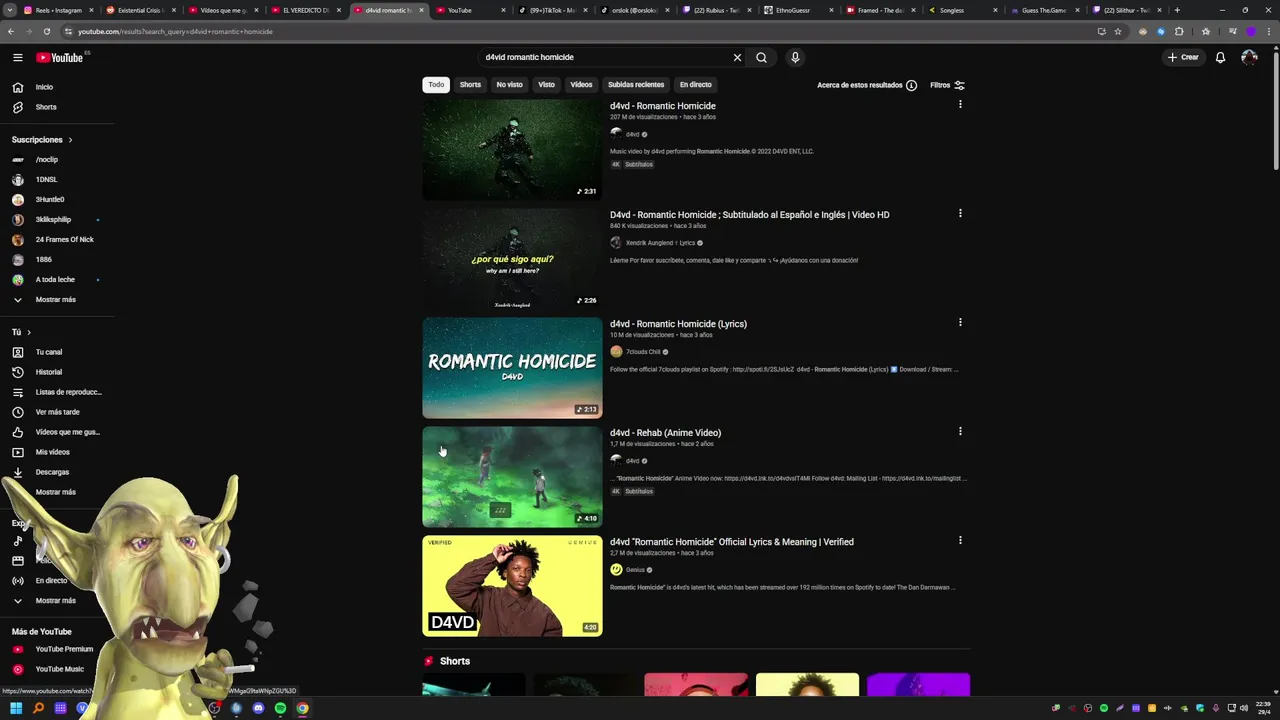The height and width of the screenshot is (720, 1280).
Task: Open Spotify from the taskbar
Action: coord(280,708)
